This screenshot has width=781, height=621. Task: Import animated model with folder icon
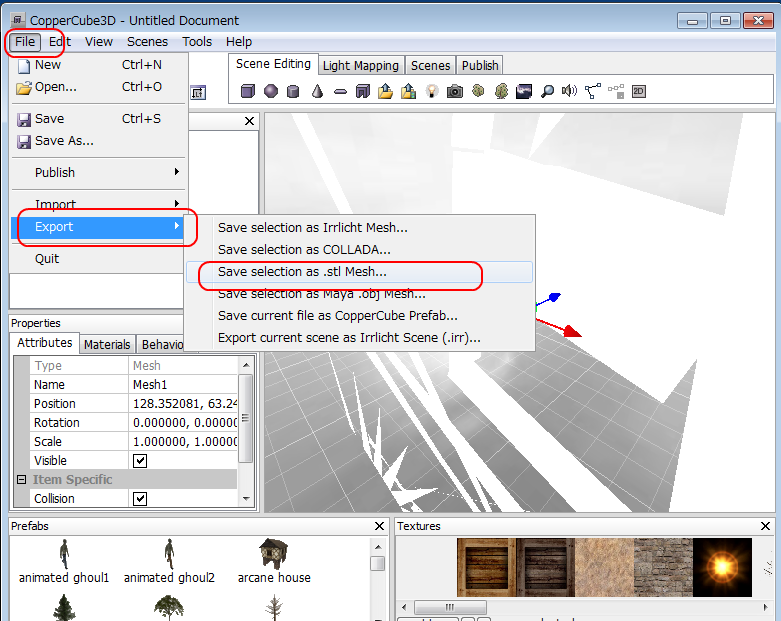[408, 91]
